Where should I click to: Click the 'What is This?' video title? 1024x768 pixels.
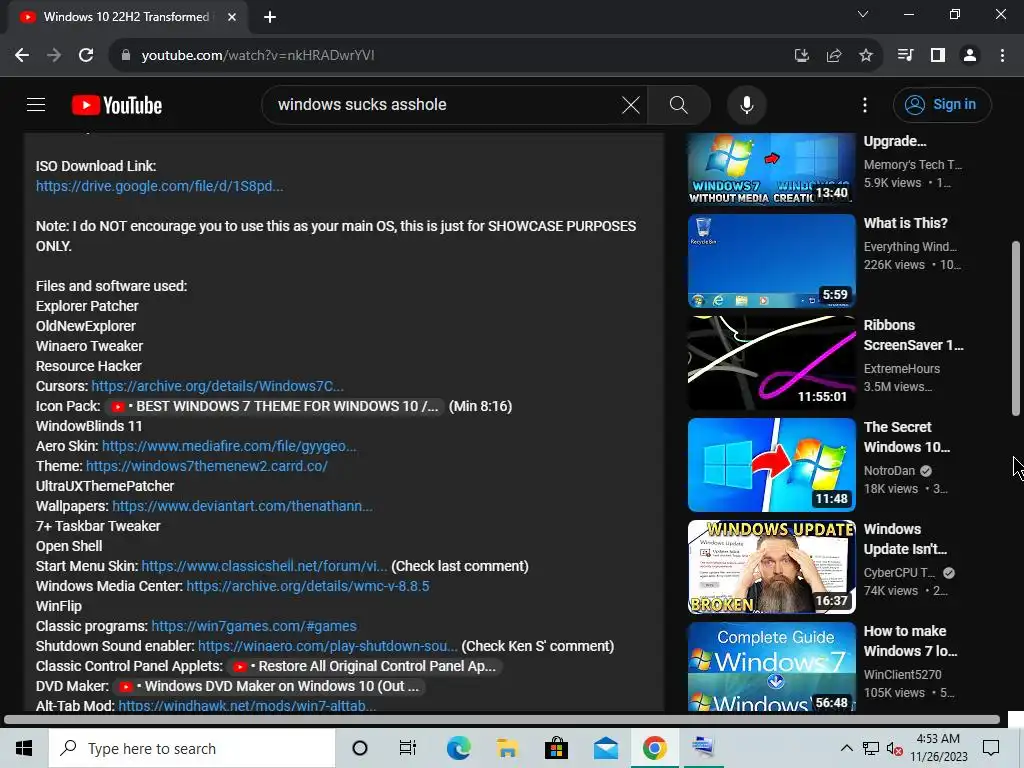coord(905,223)
